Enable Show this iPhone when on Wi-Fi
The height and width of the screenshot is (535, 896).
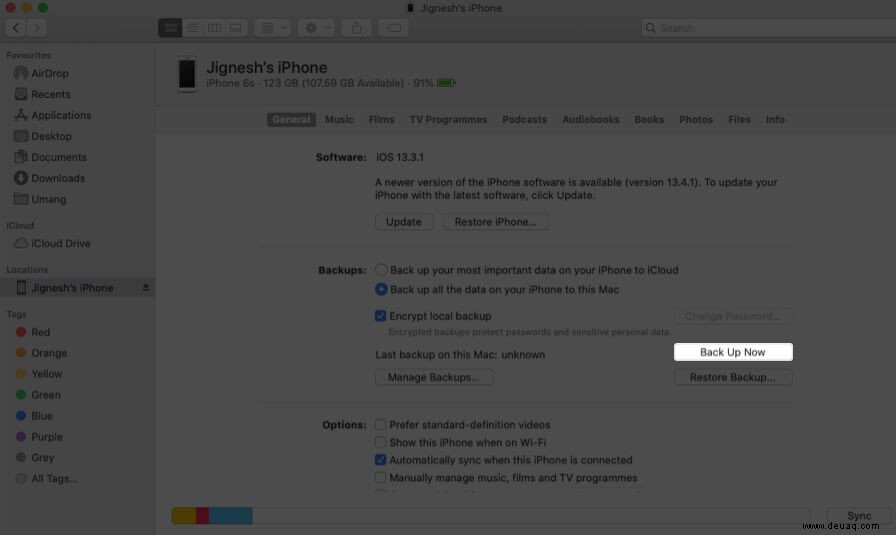pos(381,442)
